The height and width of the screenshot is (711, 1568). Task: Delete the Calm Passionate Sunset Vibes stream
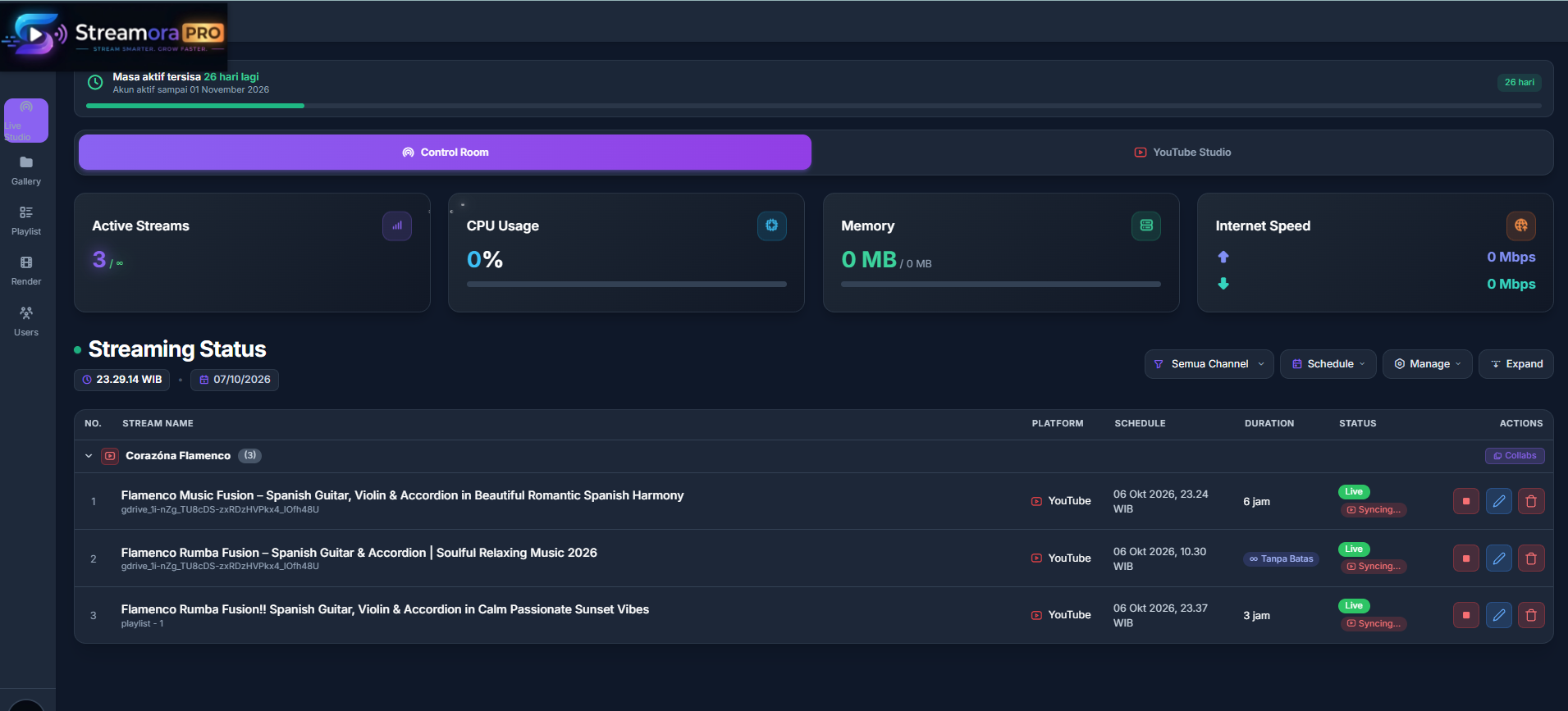pyautogui.click(x=1531, y=615)
